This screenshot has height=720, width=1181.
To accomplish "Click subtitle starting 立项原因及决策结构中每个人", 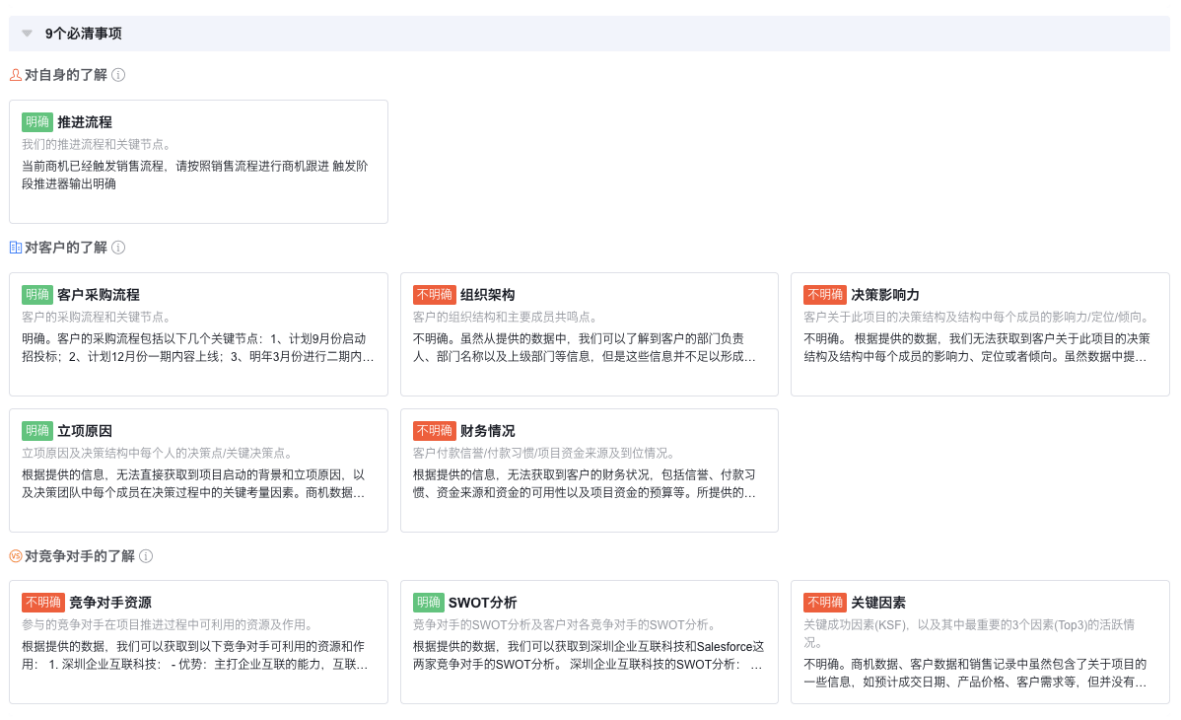I will 157,453.
